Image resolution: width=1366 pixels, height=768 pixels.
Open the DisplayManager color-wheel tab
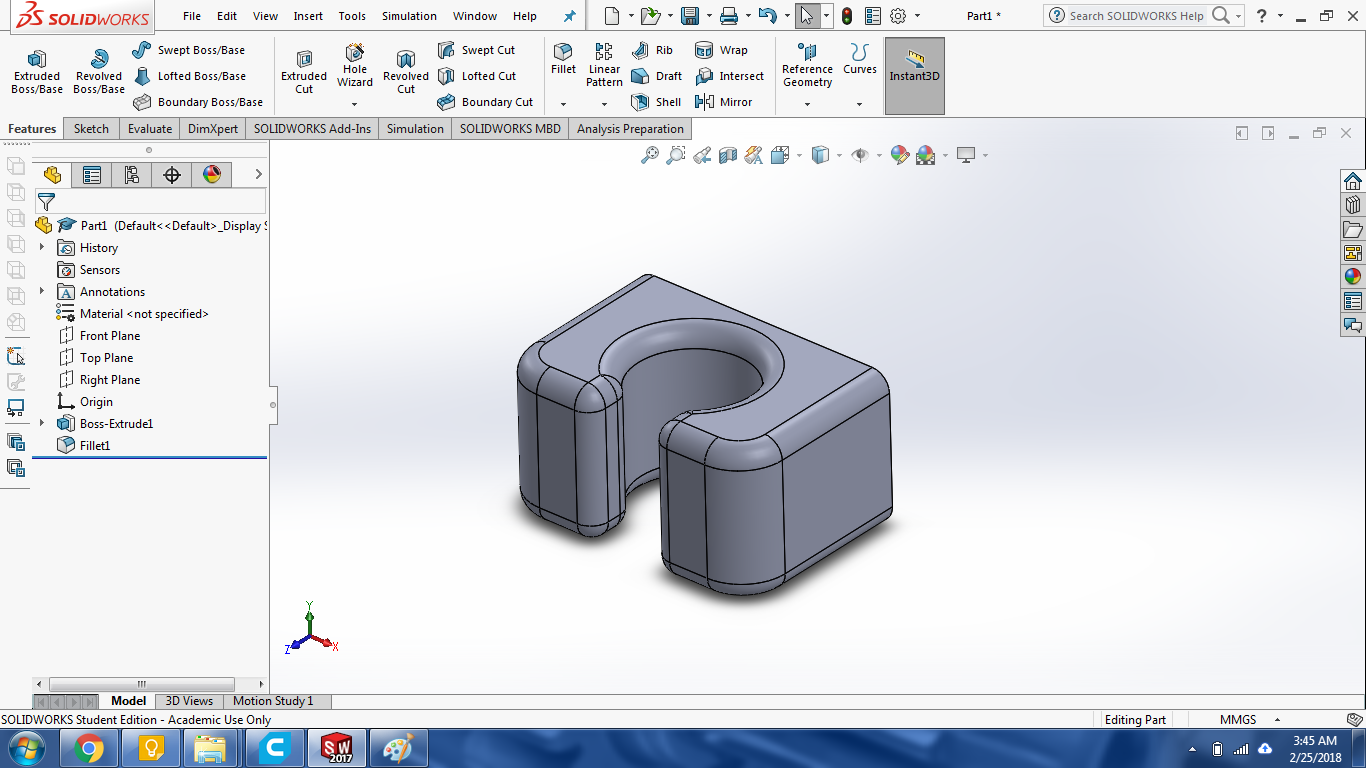(x=212, y=175)
